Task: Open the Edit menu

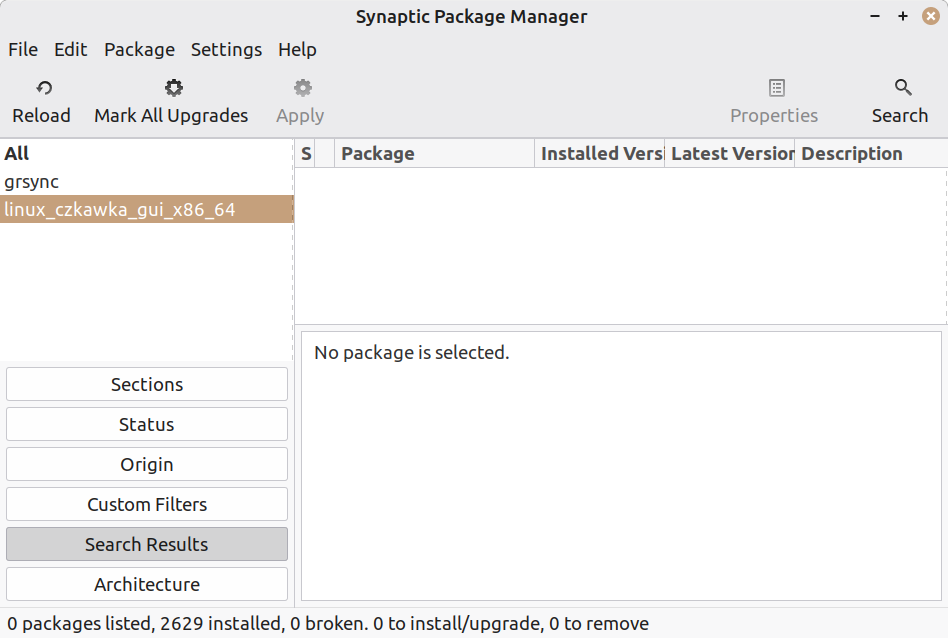Action: point(71,49)
